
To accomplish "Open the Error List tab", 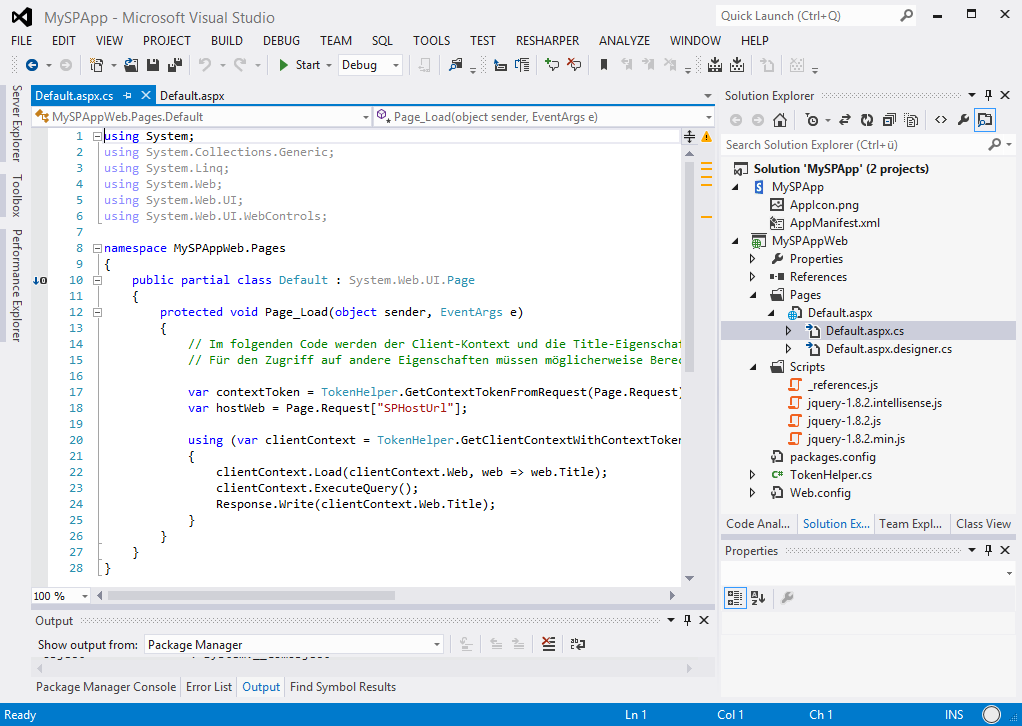I will (209, 687).
